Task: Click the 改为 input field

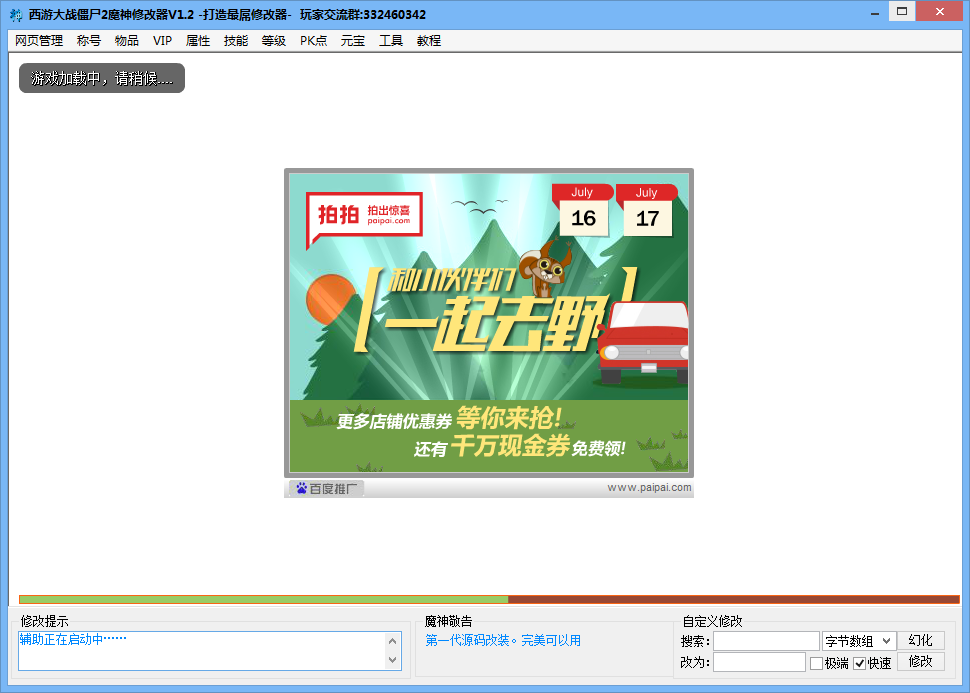Action: (x=759, y=662)
